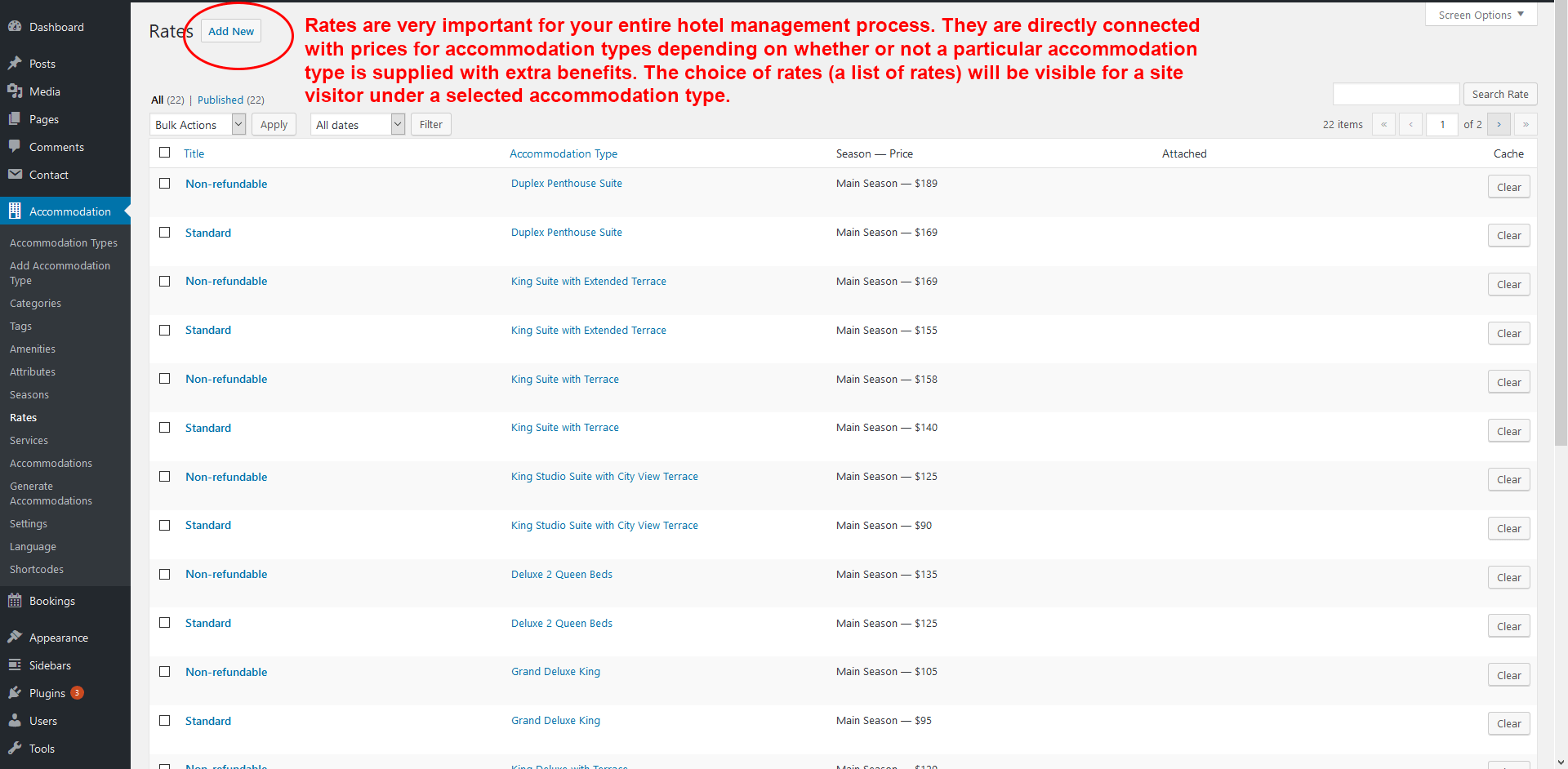
Task: Toggle the select-all checkbox beside Title
Action: (x=165, y=153)
